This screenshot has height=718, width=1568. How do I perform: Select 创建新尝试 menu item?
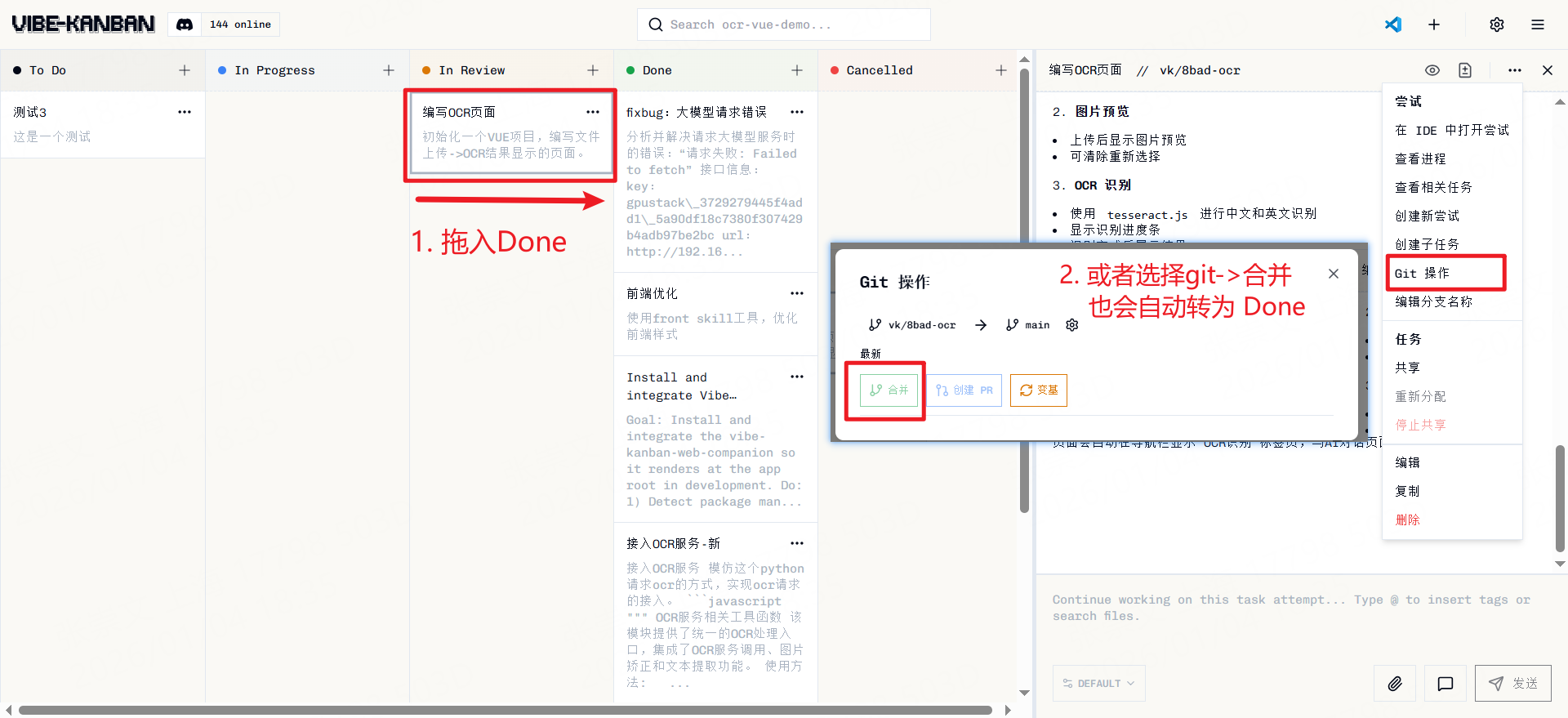coord(1452,216)
